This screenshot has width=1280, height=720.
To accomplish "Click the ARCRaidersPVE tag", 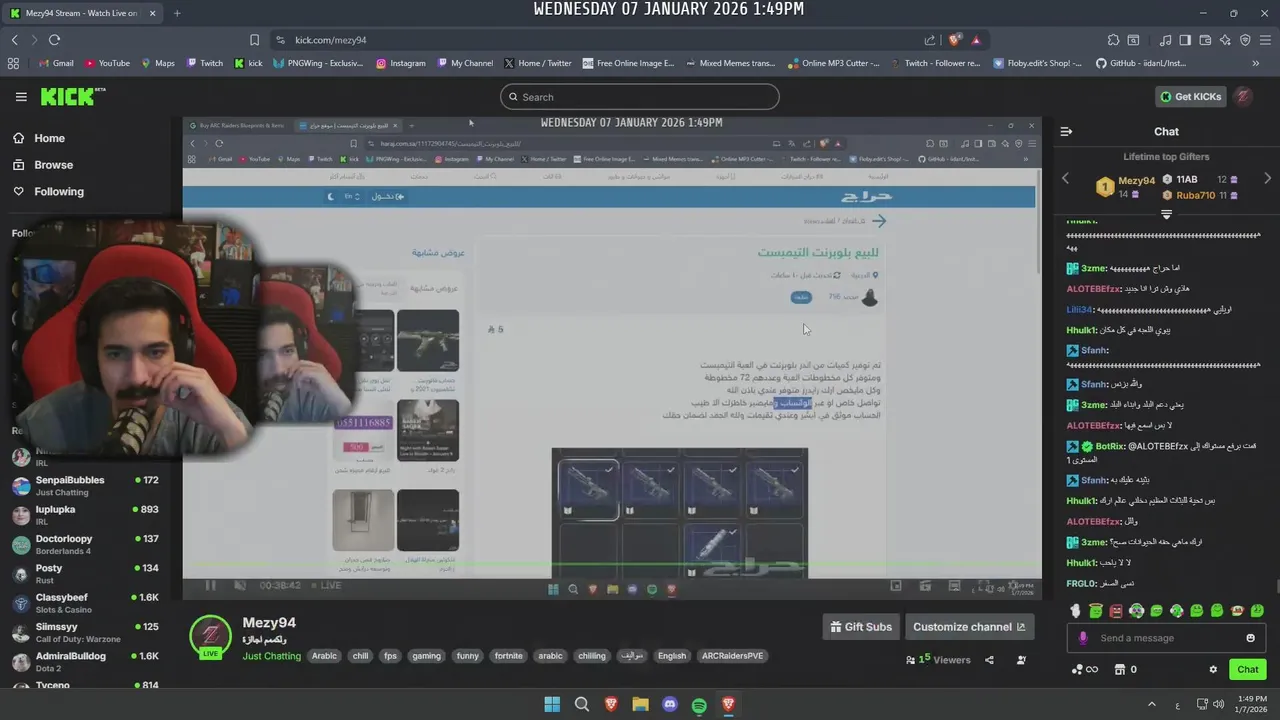I will [x=732, y=656].
